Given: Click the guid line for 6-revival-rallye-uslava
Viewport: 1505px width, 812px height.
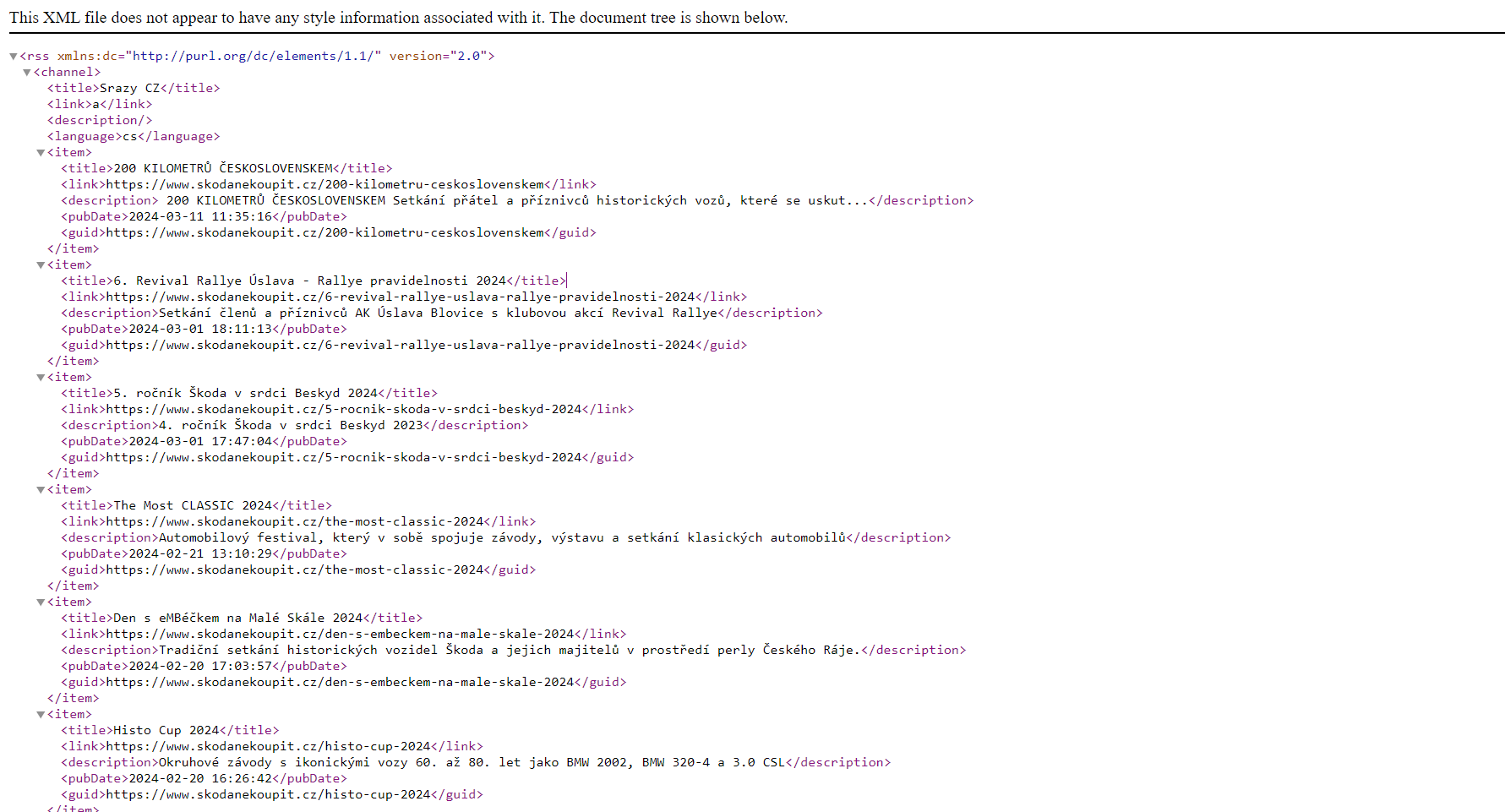Looking at the screenshot, I should [404, 345].
